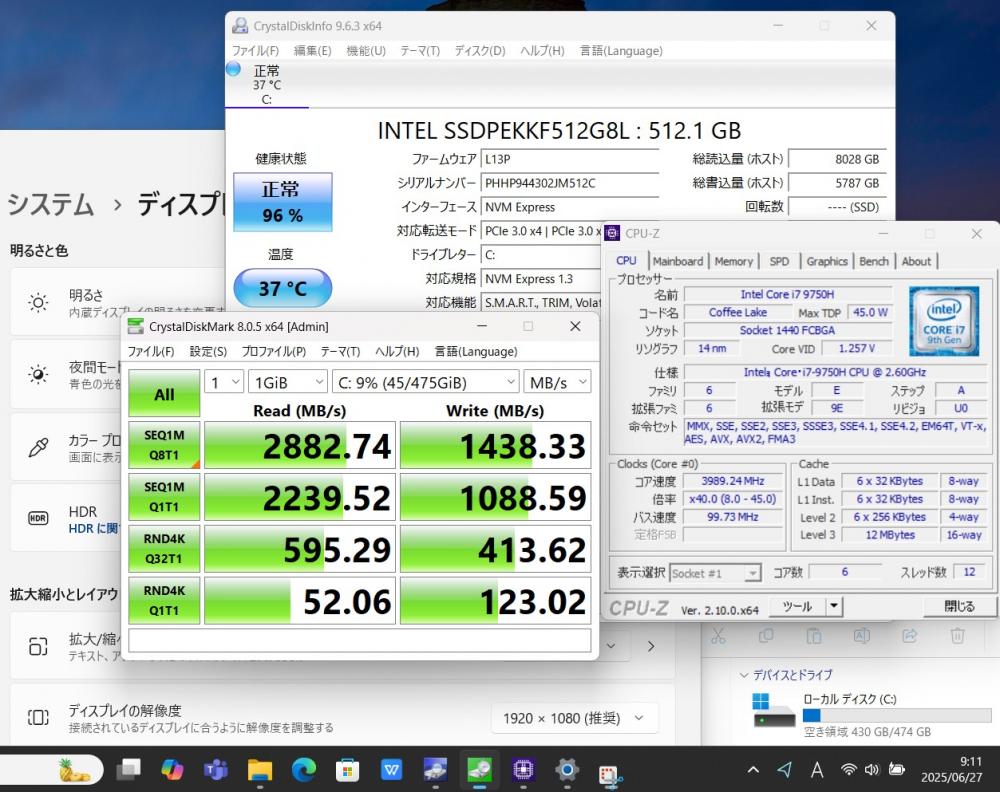Run RND4K Q1T1 benchmark
This screenshot has height=792, width=1000.
coord(164,601)
